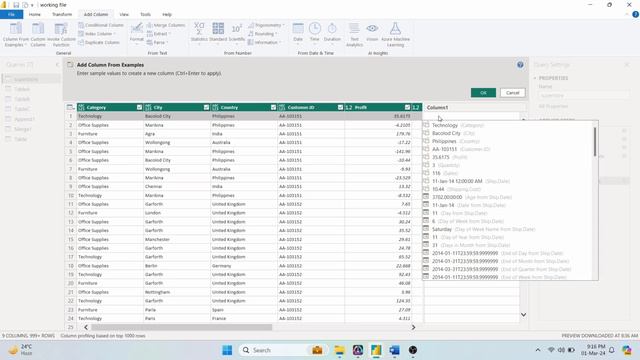Screen dimensions: 640x360
Task: Click the notification bell in system tray
Action: [611, 350]
